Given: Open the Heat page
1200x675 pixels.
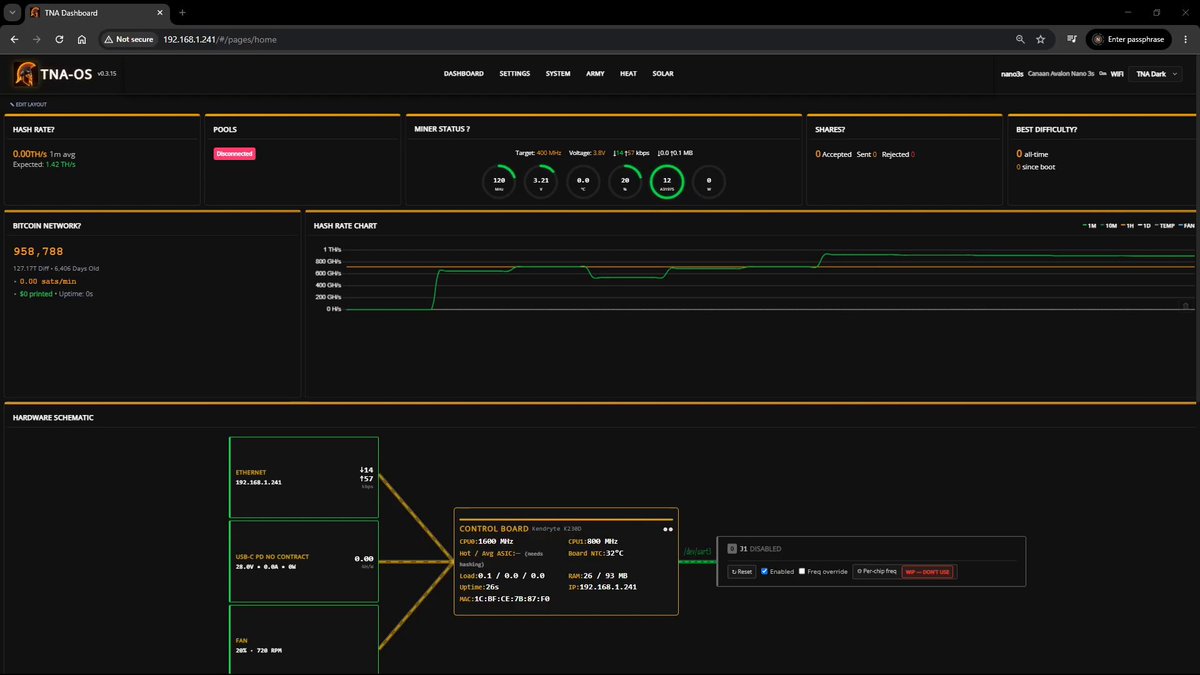Looking at the screenshot, I should click(x=628, y=74).
